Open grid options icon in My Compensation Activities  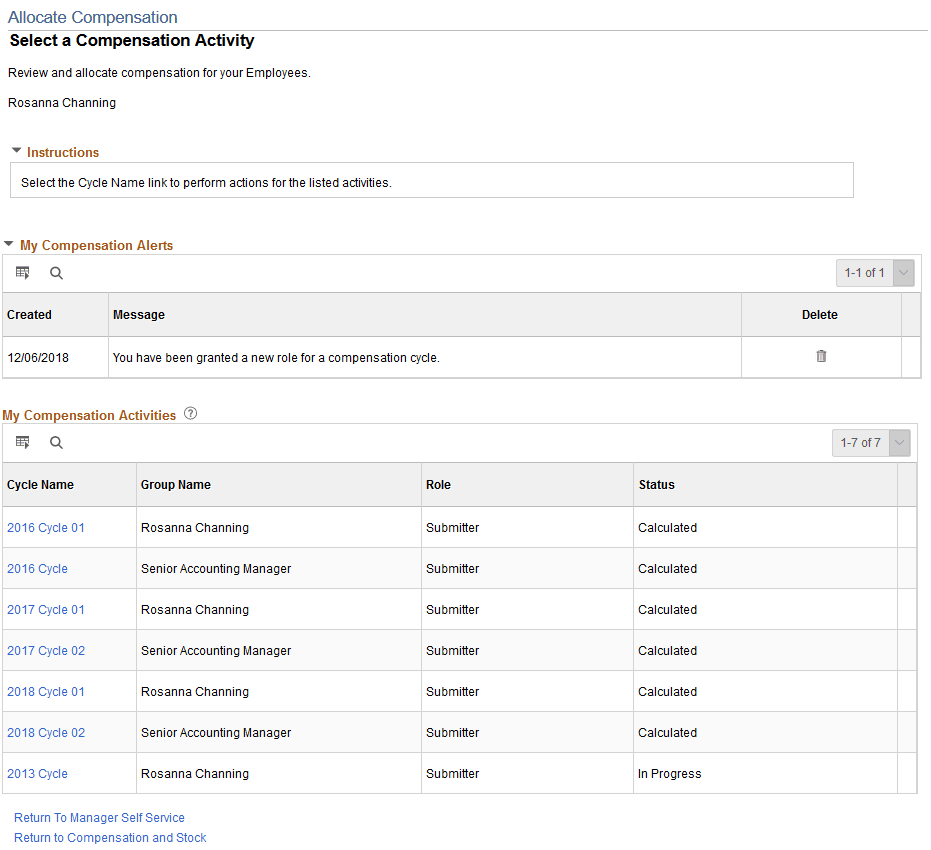(22, 442)
